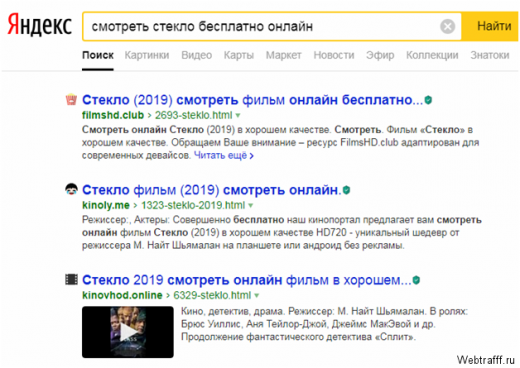This screenshot has height=368, width=520.
Task: Click the face favicon of the kinoly.me result
Action: [71, 189]
